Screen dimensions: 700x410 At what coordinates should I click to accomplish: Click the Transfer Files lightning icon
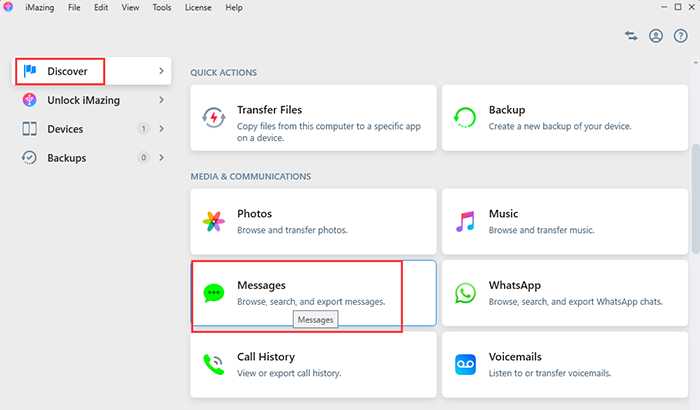coord(214,118)
